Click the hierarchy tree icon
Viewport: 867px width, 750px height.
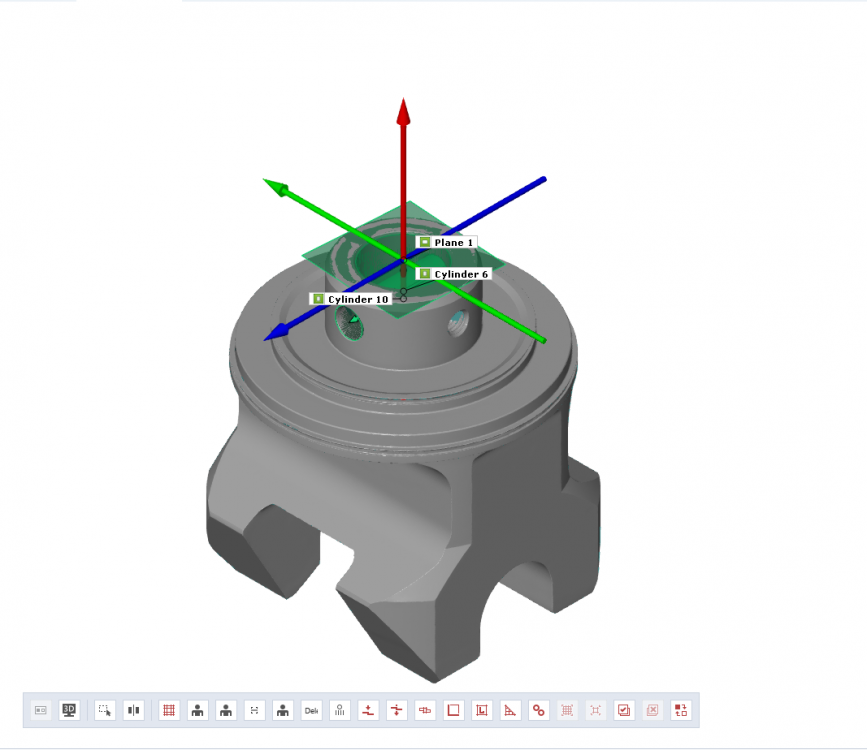point(340,710)
